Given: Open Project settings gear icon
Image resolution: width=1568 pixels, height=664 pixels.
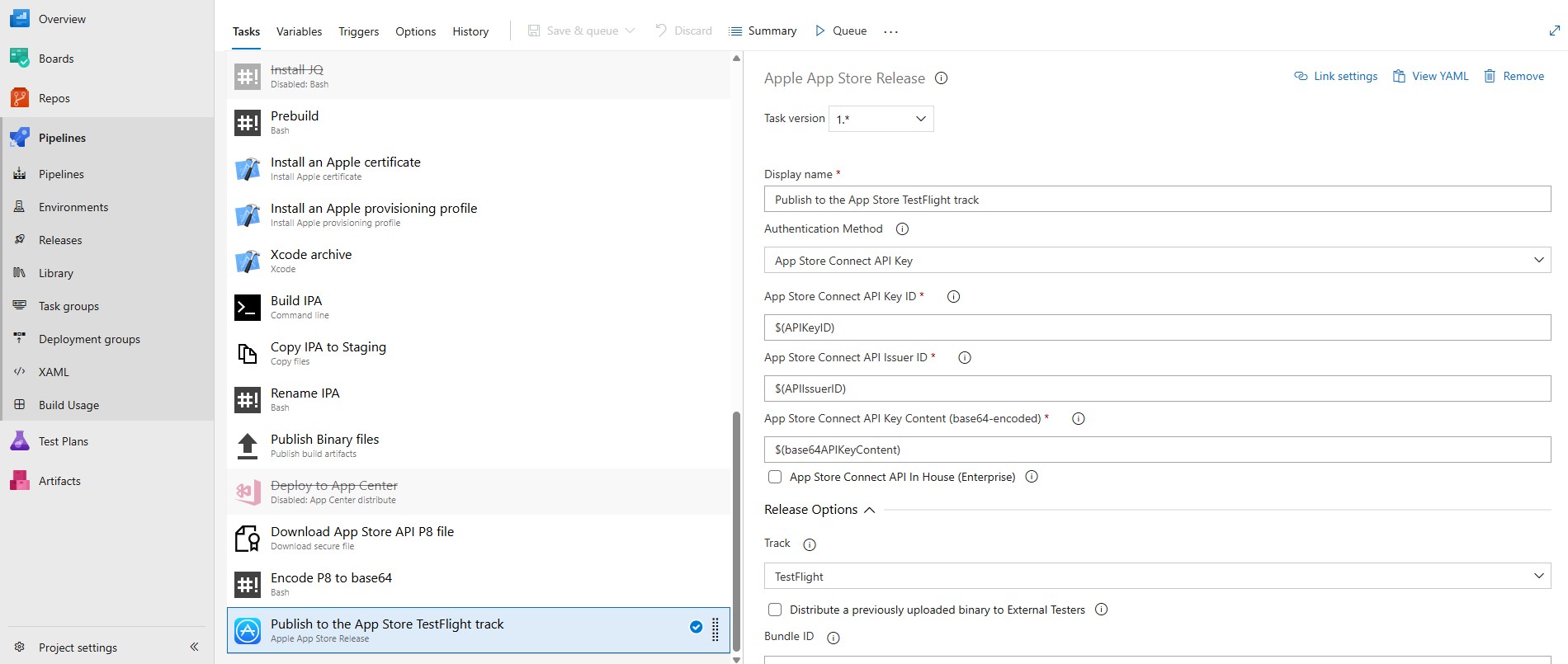Looking at the screenshot, I should pos(20,647).
